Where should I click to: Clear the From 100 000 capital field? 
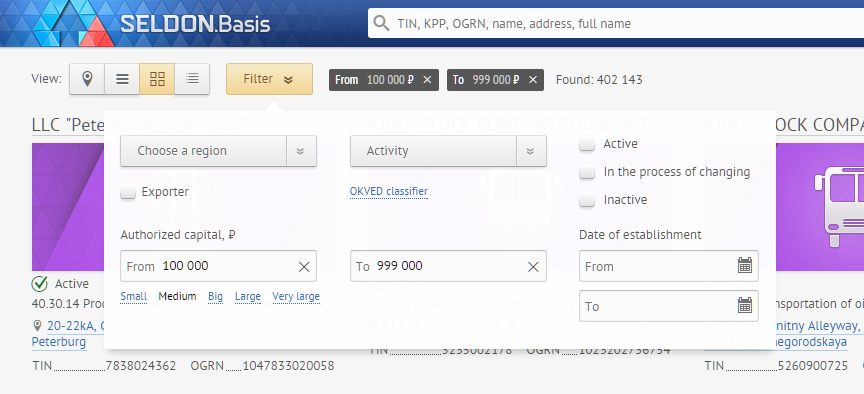pyautogui.click(x=304, y=267)
